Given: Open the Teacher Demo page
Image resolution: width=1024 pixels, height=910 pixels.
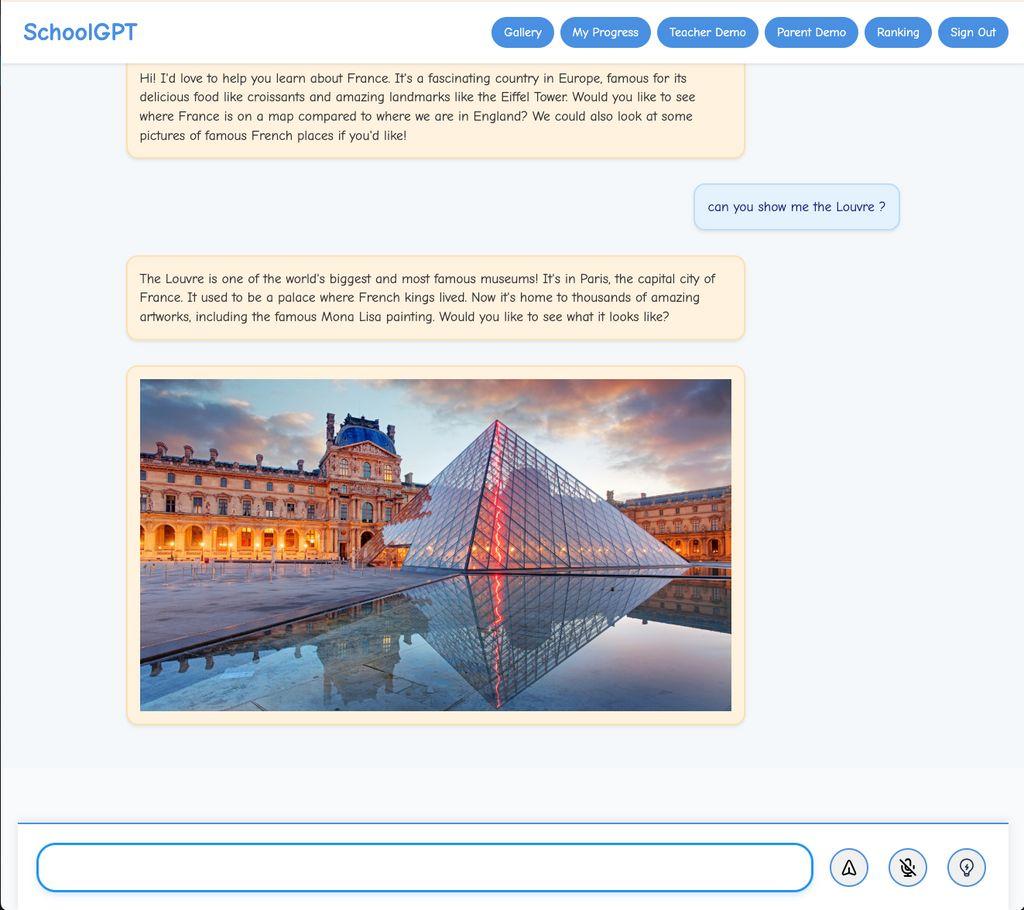Looking at the screenshot, I should [x=707, y=32].
